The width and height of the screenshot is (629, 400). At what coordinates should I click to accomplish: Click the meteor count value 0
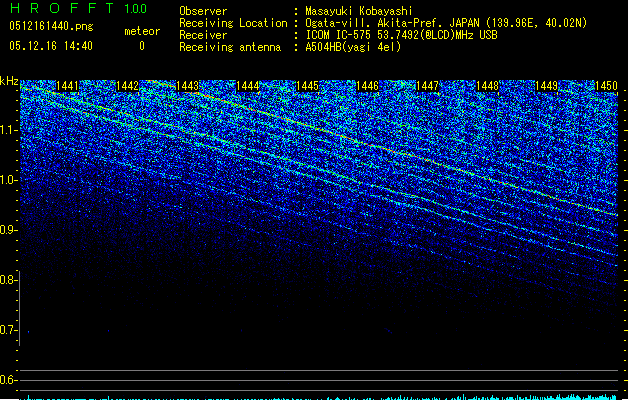pyautogui.click(x=142, y=46)
